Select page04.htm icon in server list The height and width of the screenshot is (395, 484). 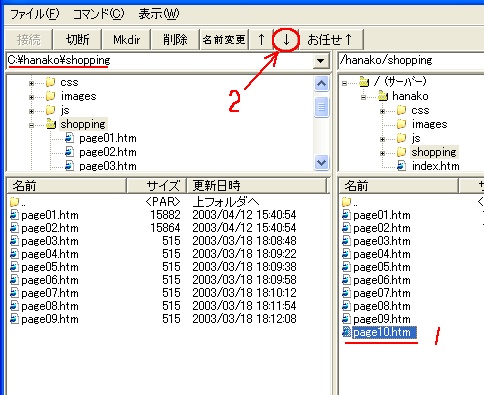point(346,254)
